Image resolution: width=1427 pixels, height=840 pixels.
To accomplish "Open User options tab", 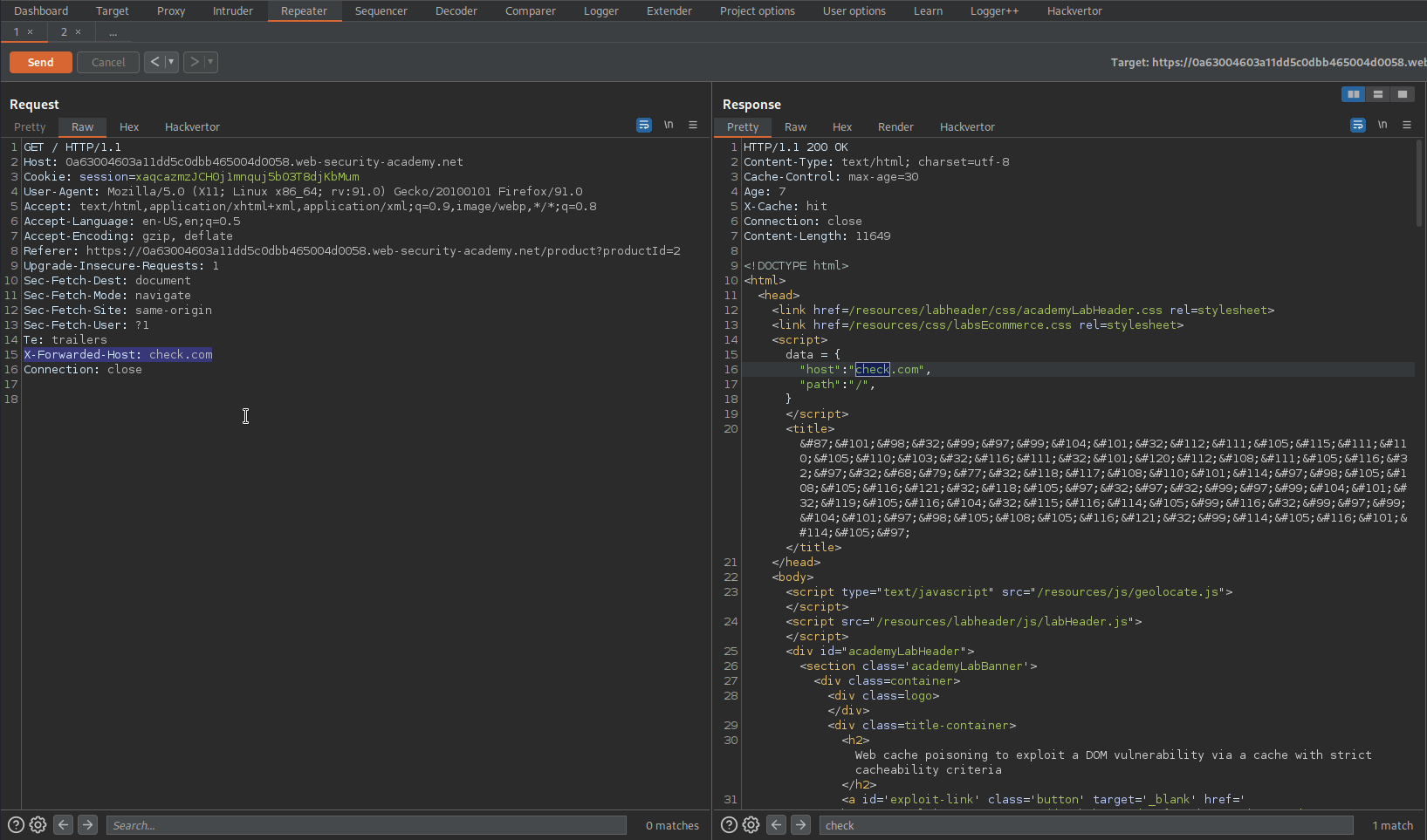I will pos(854,10).
